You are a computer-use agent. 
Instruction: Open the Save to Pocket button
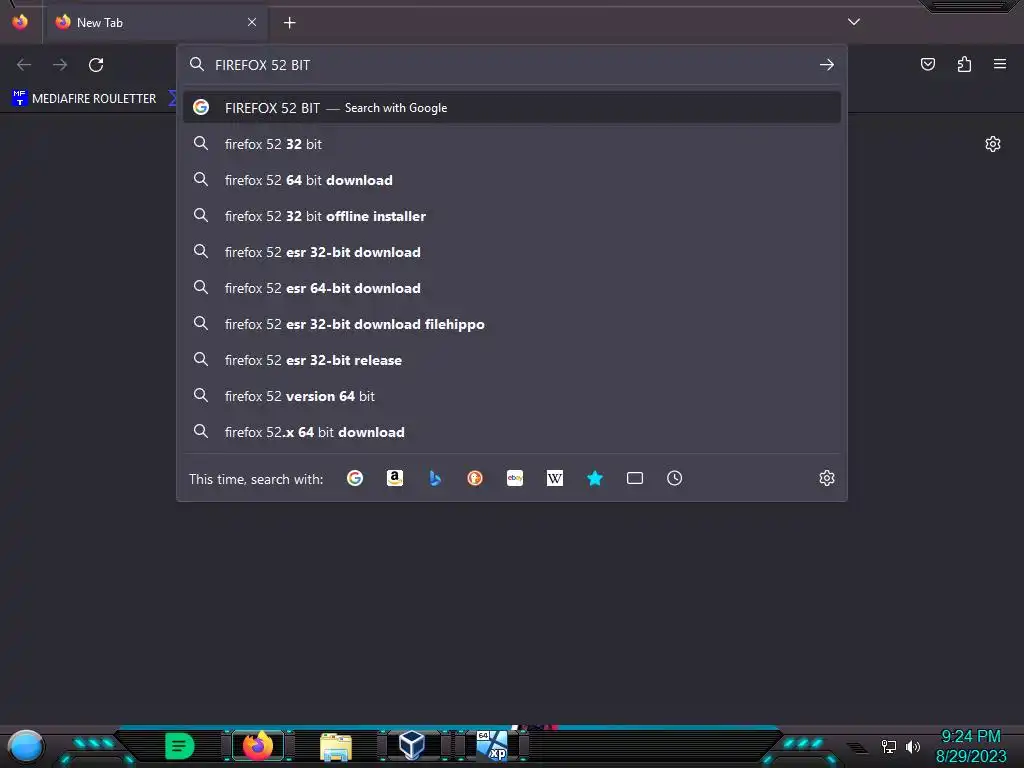click(927, 64)
